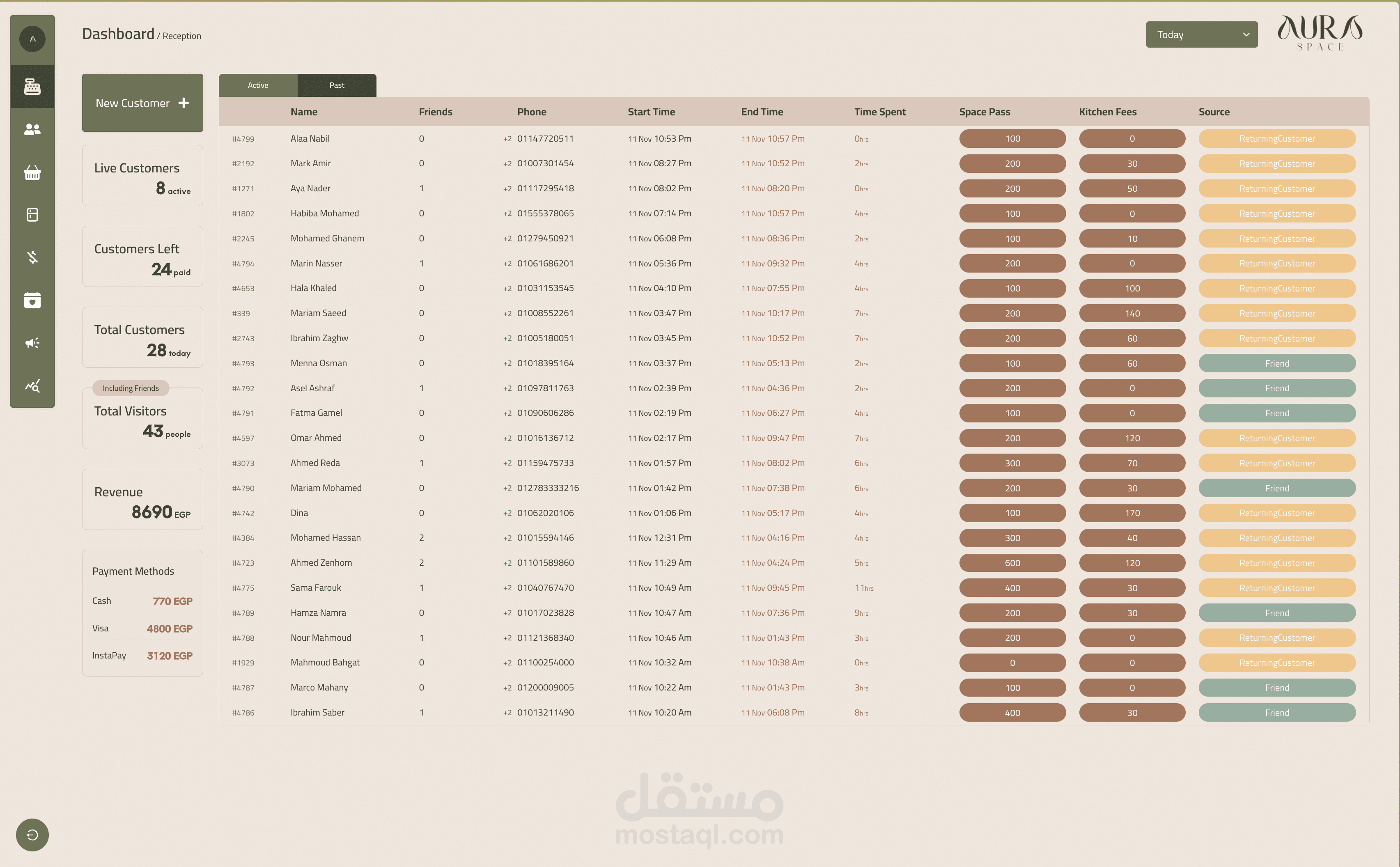Click the New Customer button
Viewport: 1400px width, 867px height.
pos(142,103)
